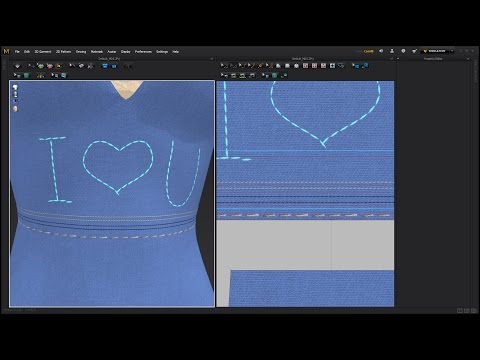Open the Materials menu
This screenshot has width=480, height=360.
[97, 52]
